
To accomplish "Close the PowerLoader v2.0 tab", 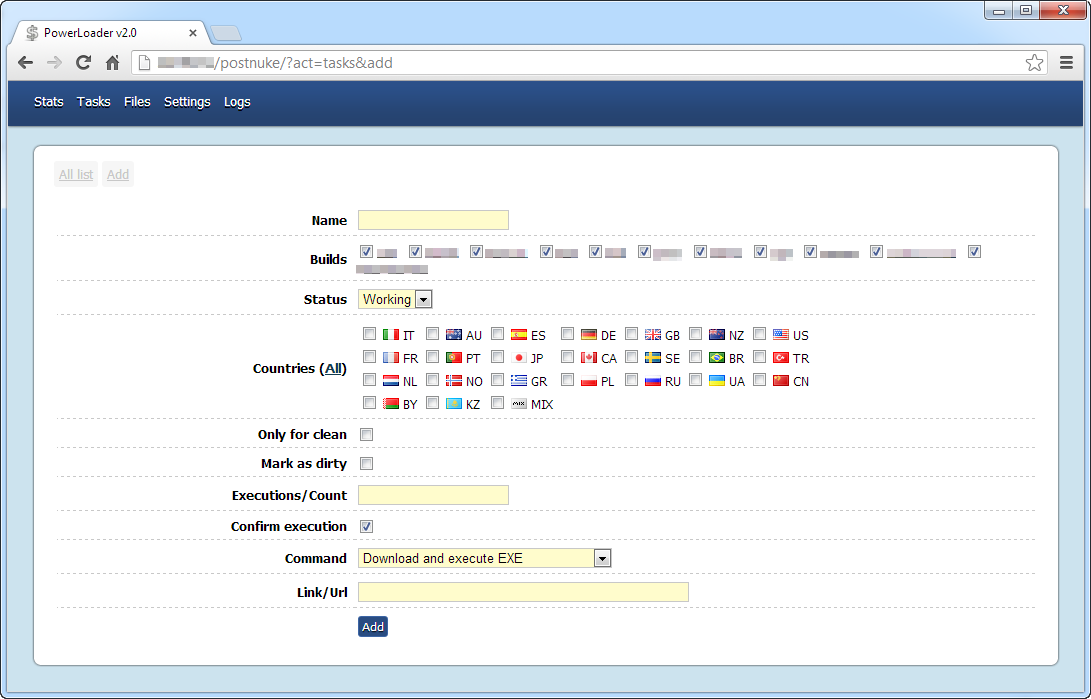I will (193, 33).
